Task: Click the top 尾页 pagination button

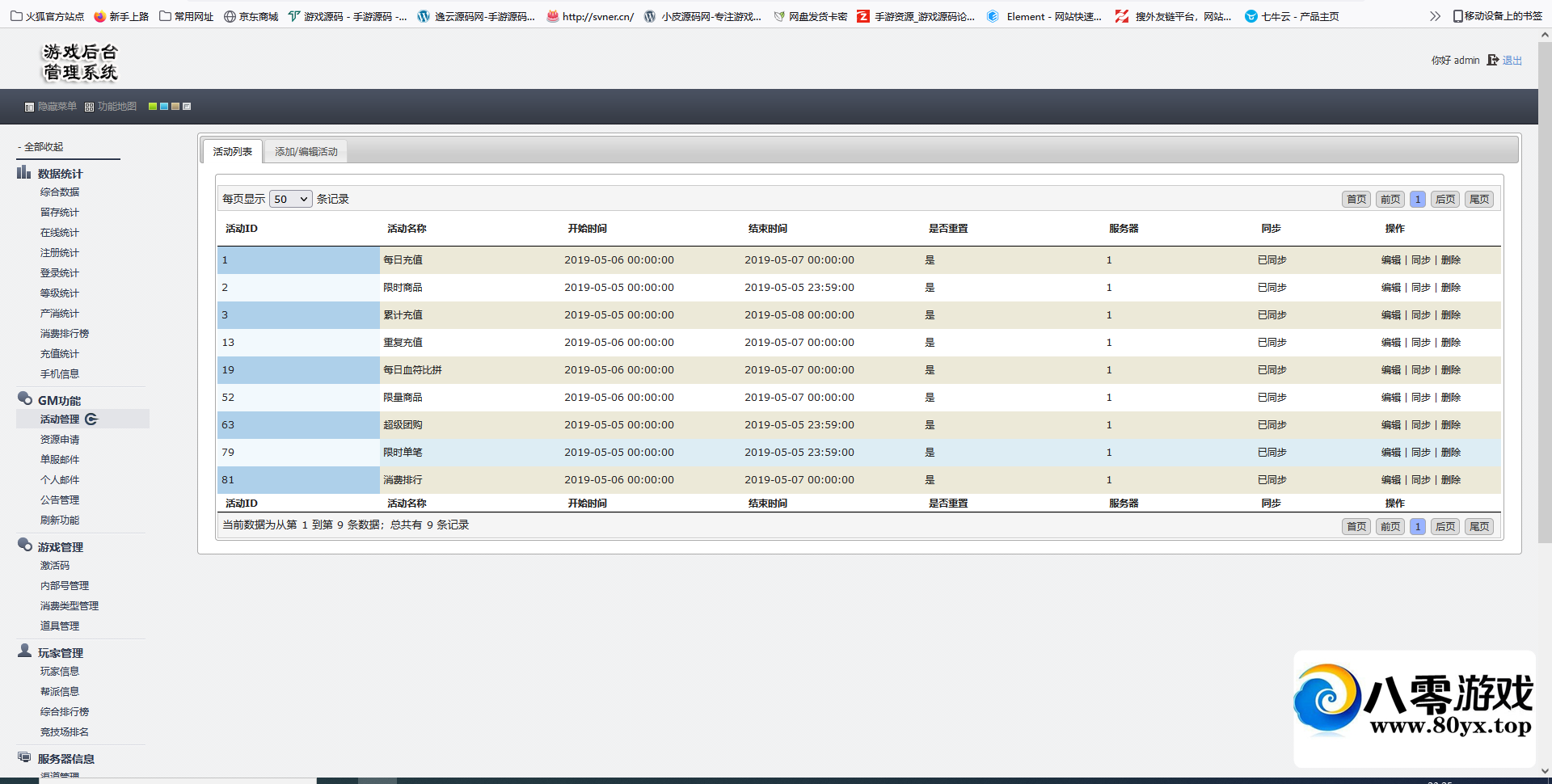Action: [1479, 200]
